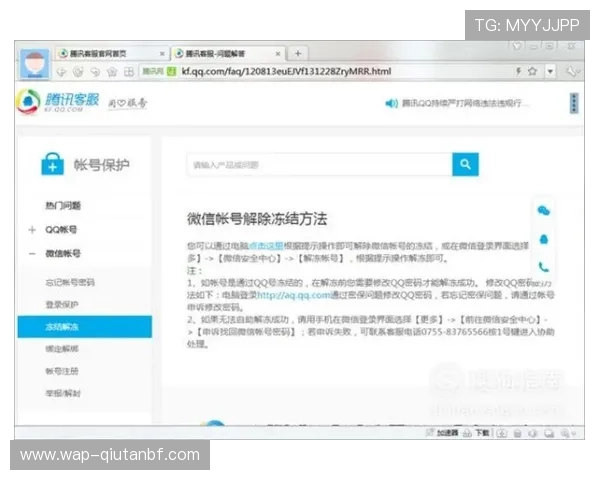The height and width of the screenshot is (480, 600).
Task: Click 下载 in the status bar
Action: 482,433
